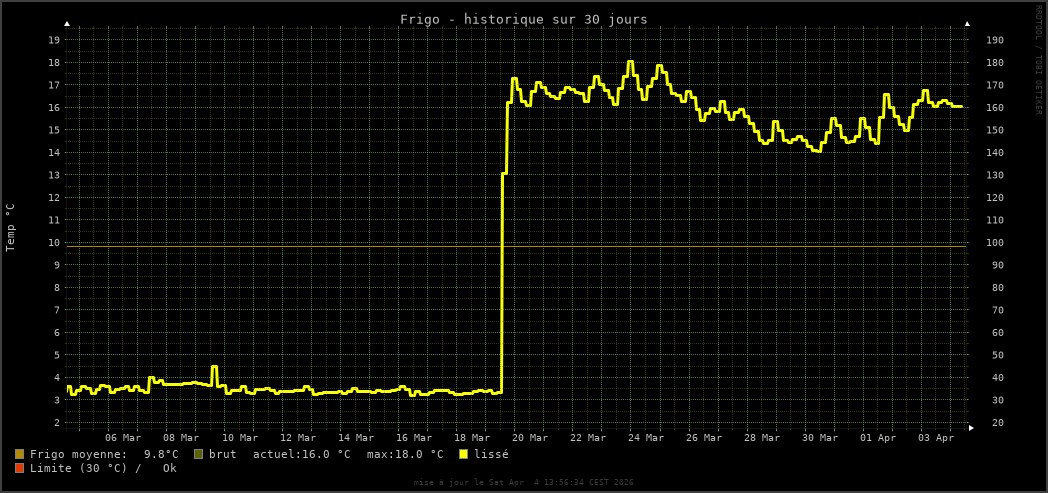
Task: Select the '03 Apr' date label
Action: 937,437
